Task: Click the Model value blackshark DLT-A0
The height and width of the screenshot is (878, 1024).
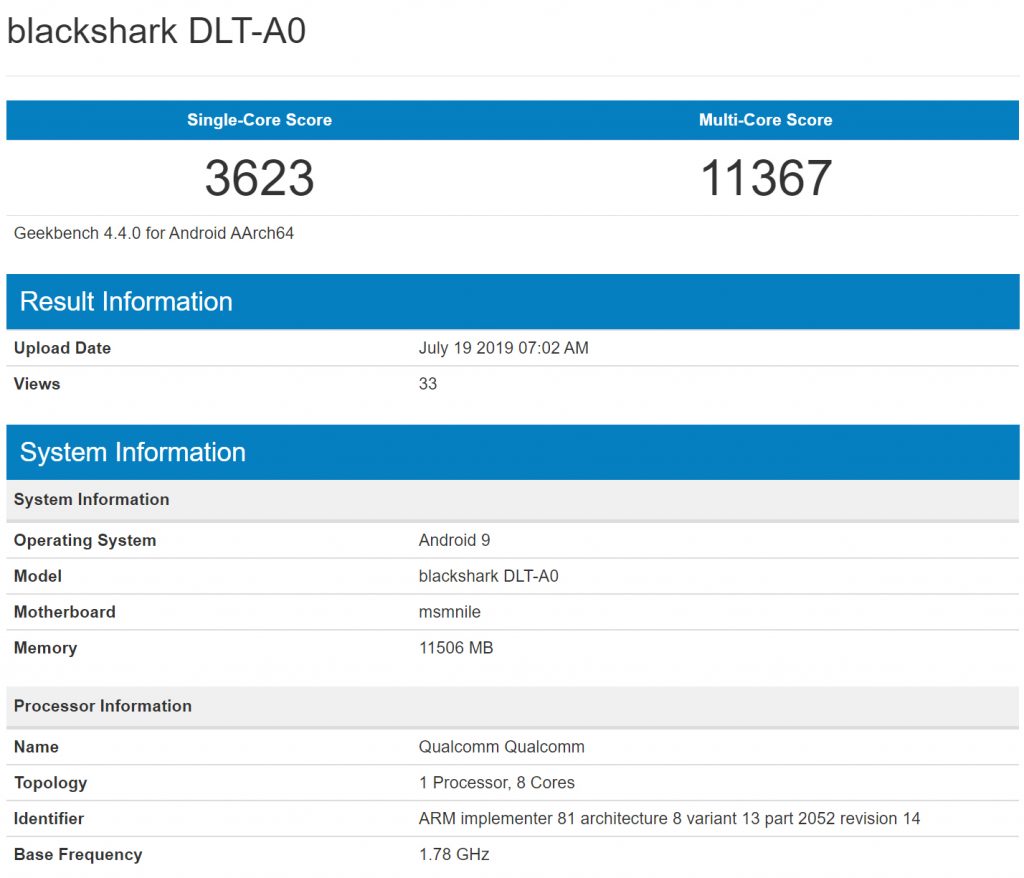Action: click(488, 576)
